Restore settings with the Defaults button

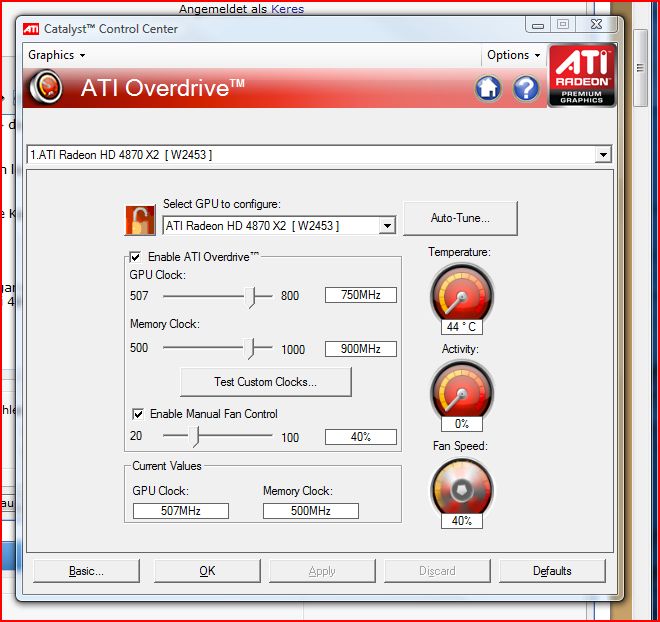552,571
